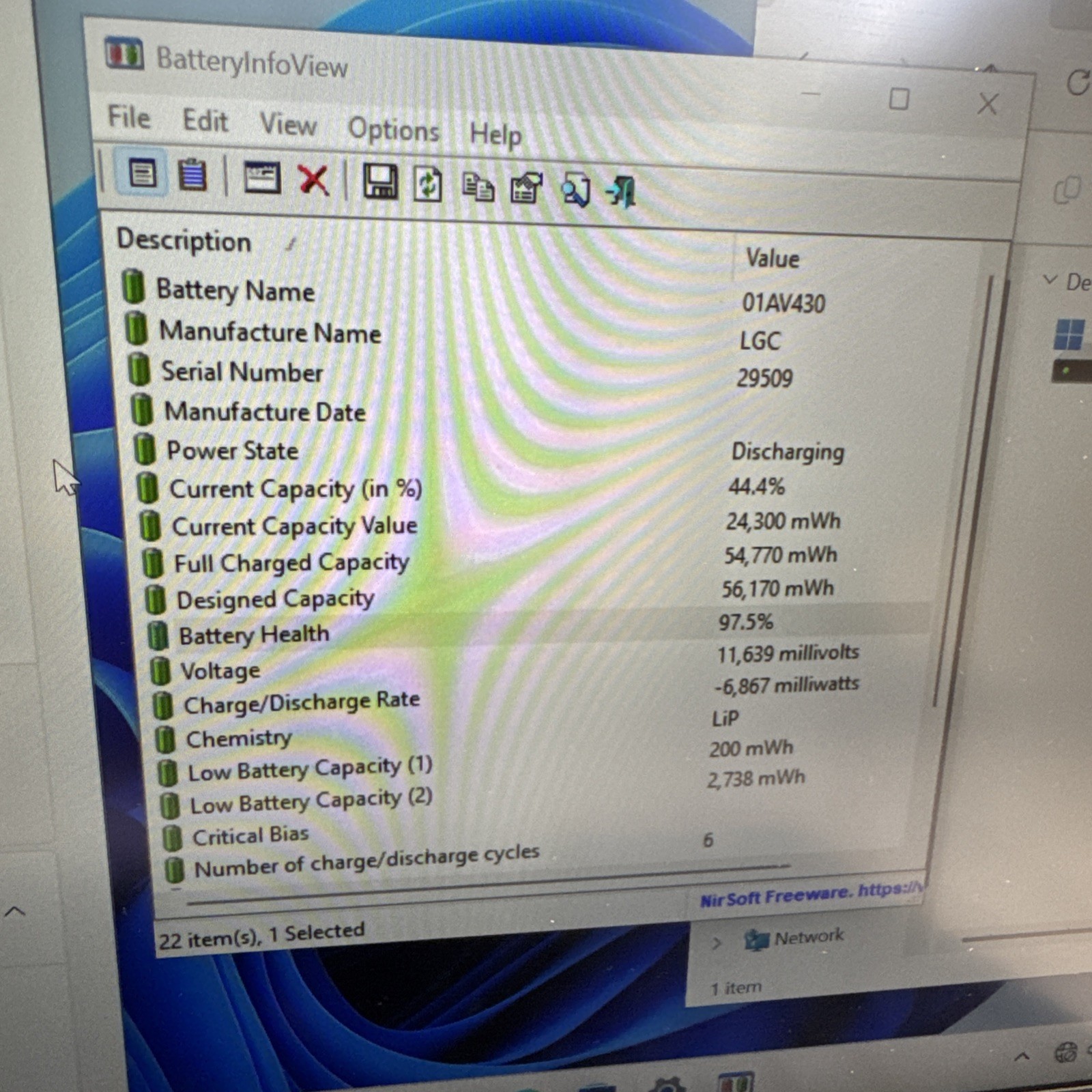Click the refresh arrow icon at top right

(x=1078, y=83)
